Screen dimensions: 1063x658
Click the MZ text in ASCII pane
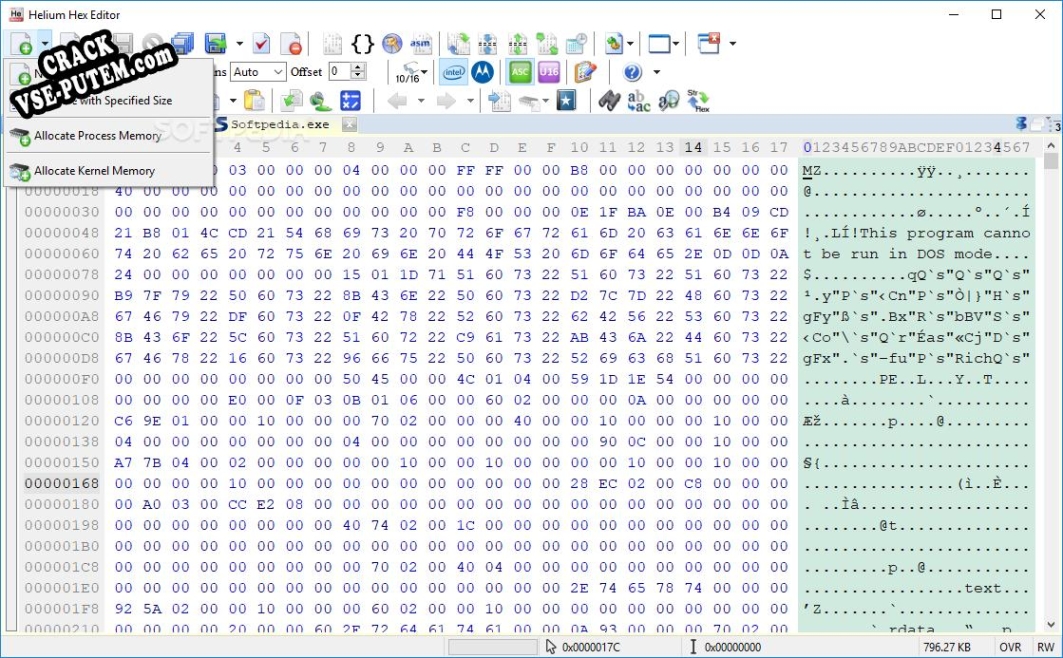pos(811,171)
